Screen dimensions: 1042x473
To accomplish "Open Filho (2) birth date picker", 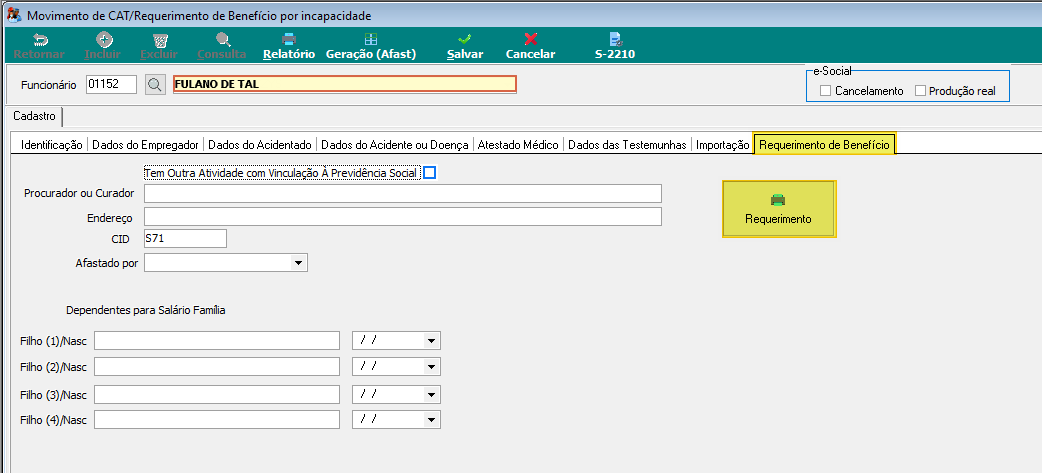I will (431, 367).
